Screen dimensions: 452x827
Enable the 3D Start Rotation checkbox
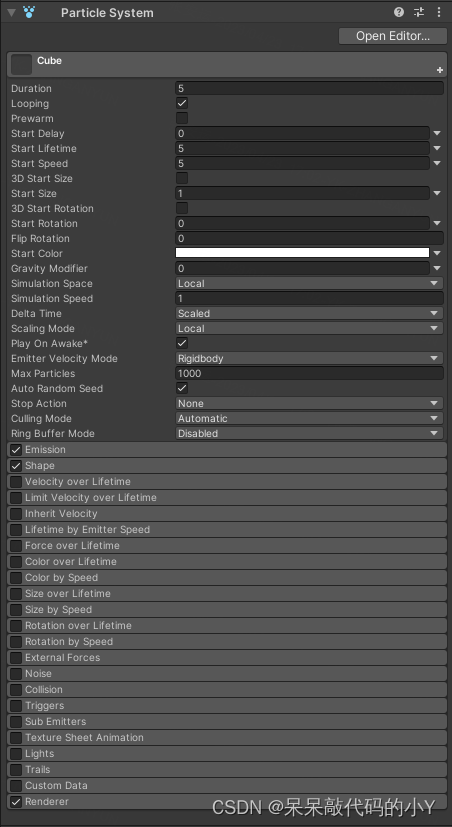pyautogui.click(x=182, y=208)
